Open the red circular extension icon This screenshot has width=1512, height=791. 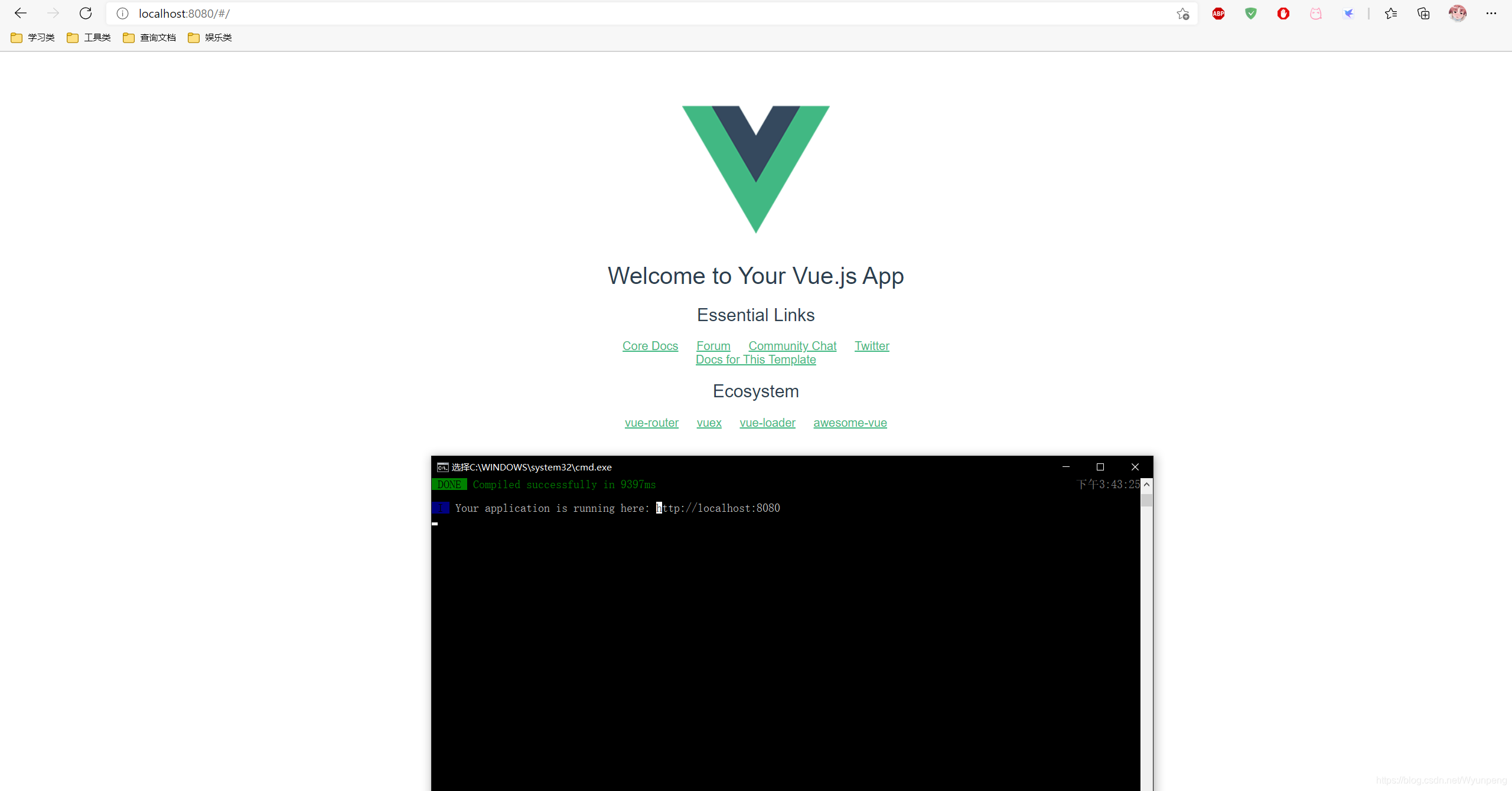[x=1283, y=14]
